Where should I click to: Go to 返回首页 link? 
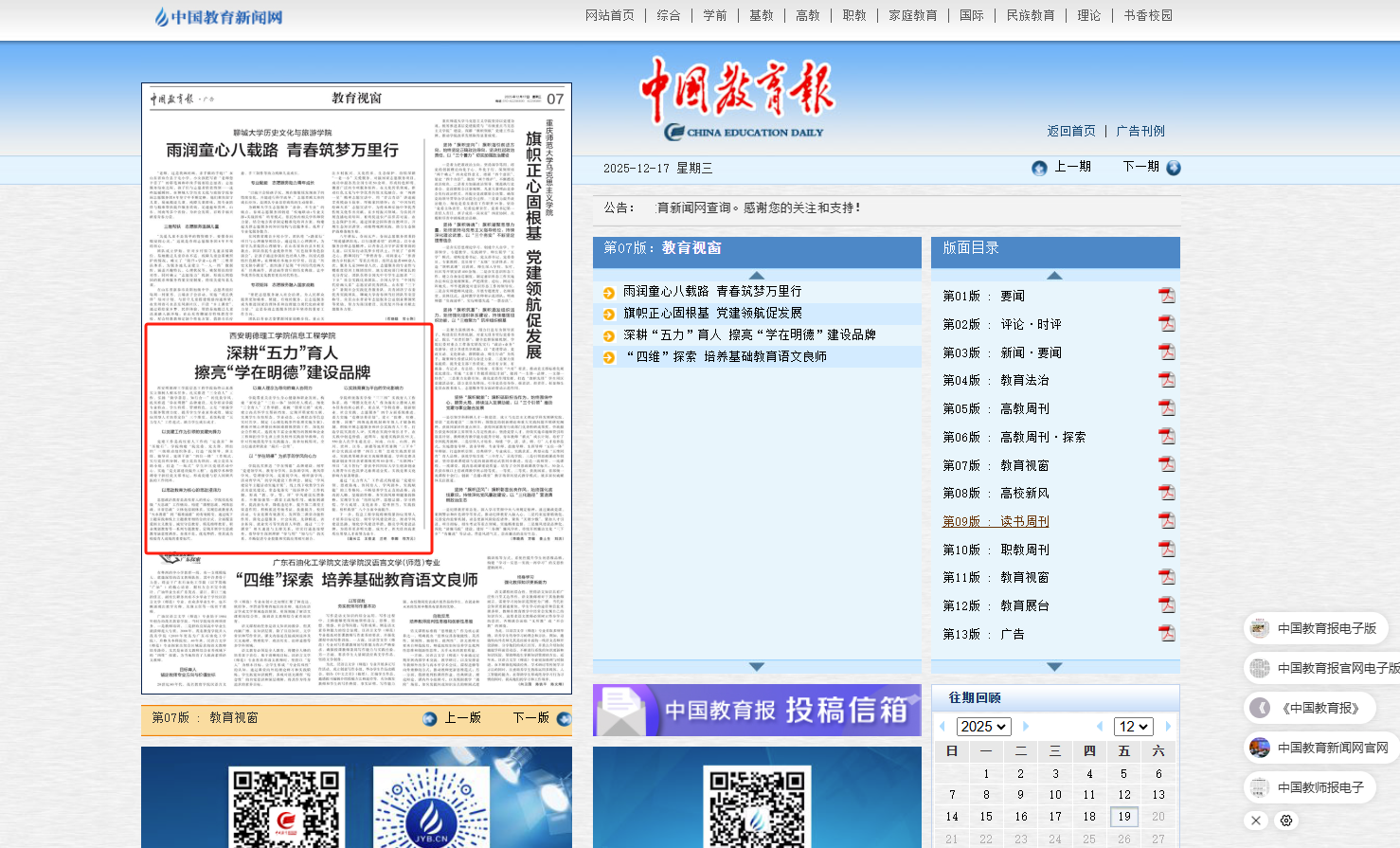click(x=1071, y=131)
